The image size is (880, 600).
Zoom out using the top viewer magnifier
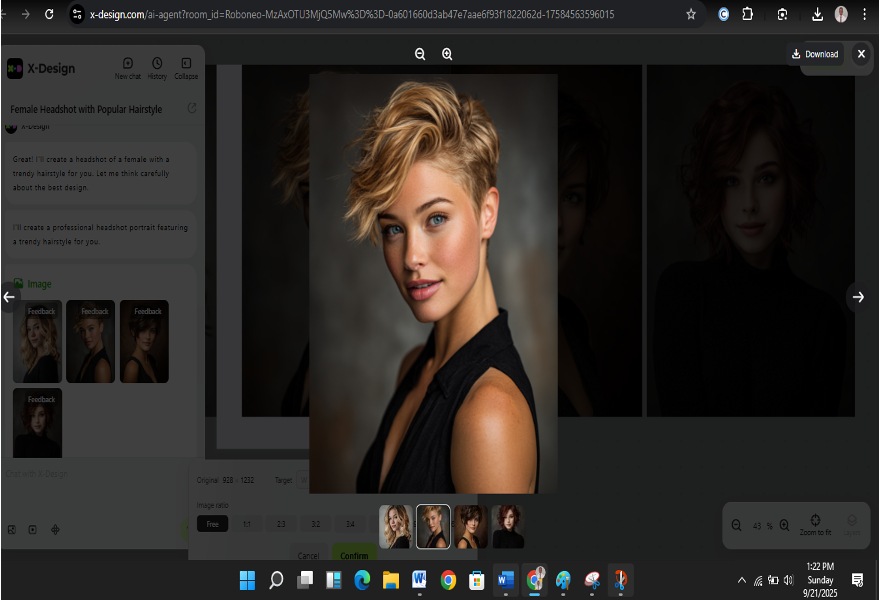420,54
